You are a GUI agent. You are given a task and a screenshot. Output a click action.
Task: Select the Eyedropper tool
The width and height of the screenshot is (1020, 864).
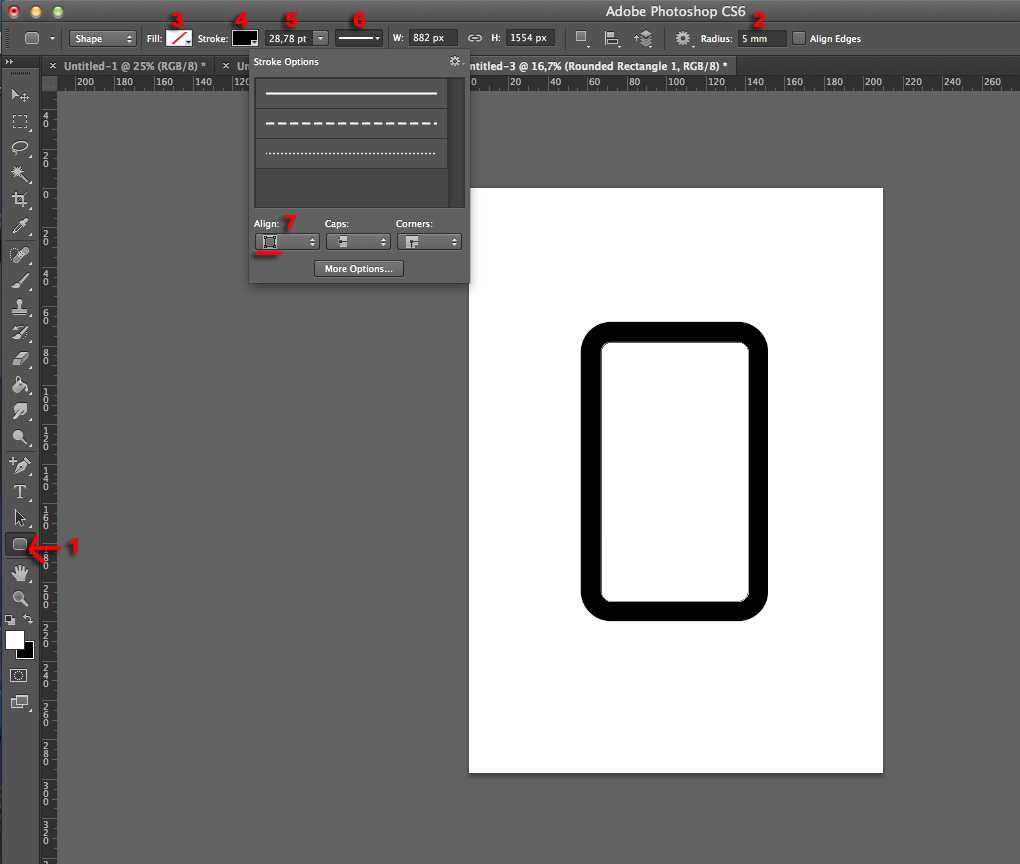pyautogui.click(x=20, y=226)
